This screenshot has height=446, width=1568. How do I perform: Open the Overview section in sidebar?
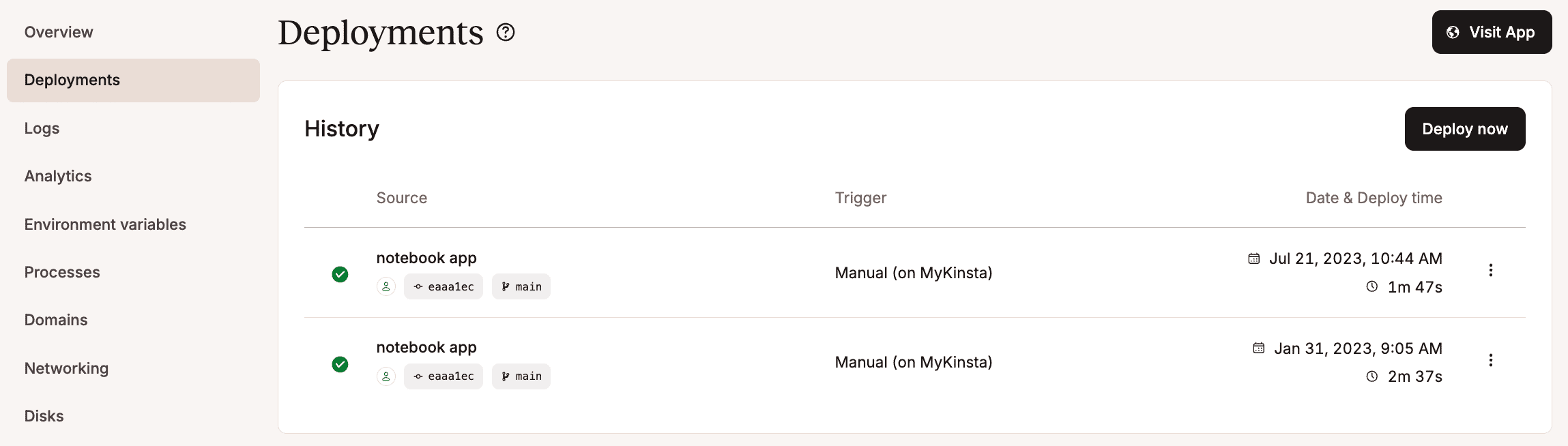pyautogui.click(x=59, y=32)
